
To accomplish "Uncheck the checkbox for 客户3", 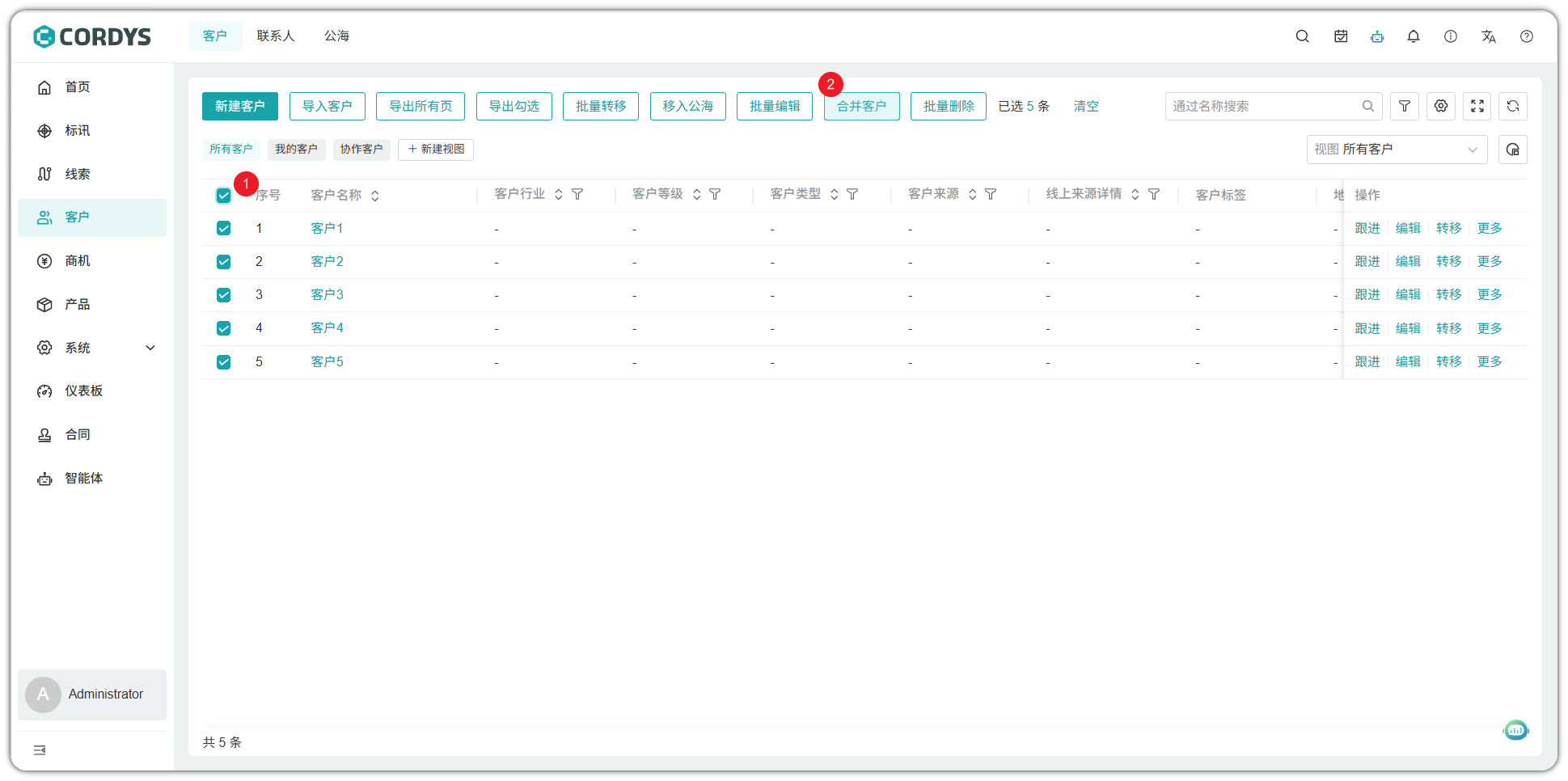I will 224,295.
